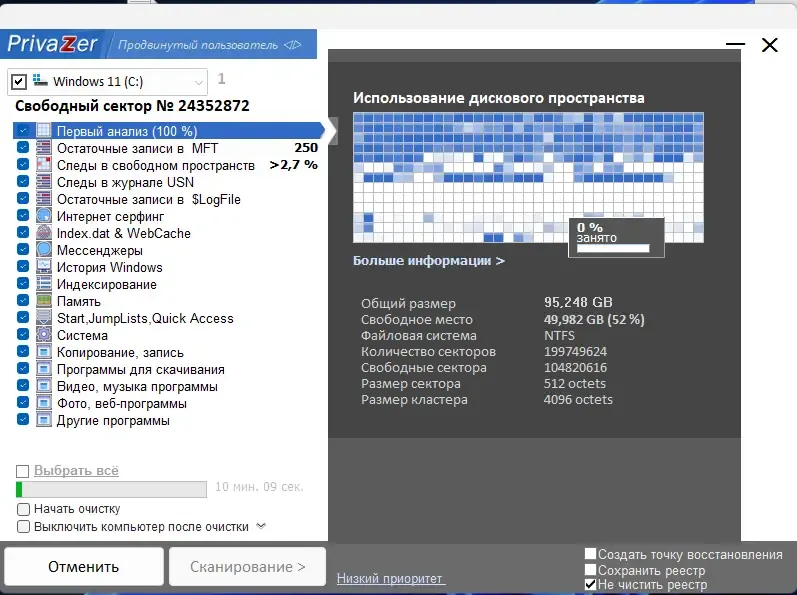This screenshot has height=595, width=797.
Task: Open the Windows 11 (C:) drive dropdown
Action: pos(199,82)
